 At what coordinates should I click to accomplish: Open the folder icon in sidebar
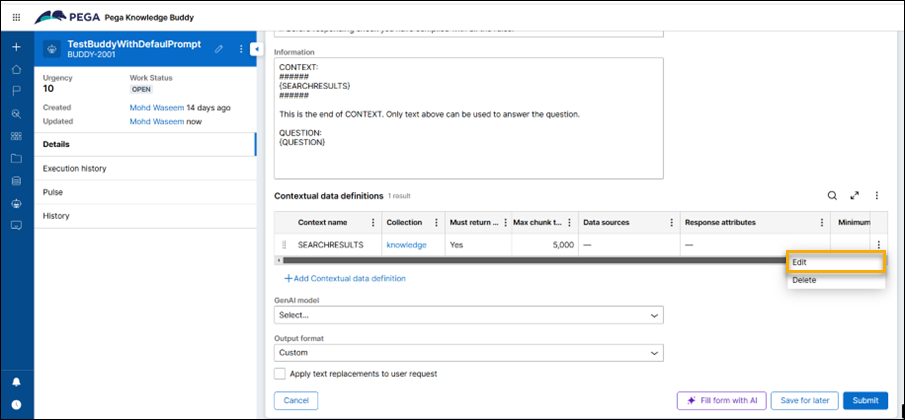16,159
